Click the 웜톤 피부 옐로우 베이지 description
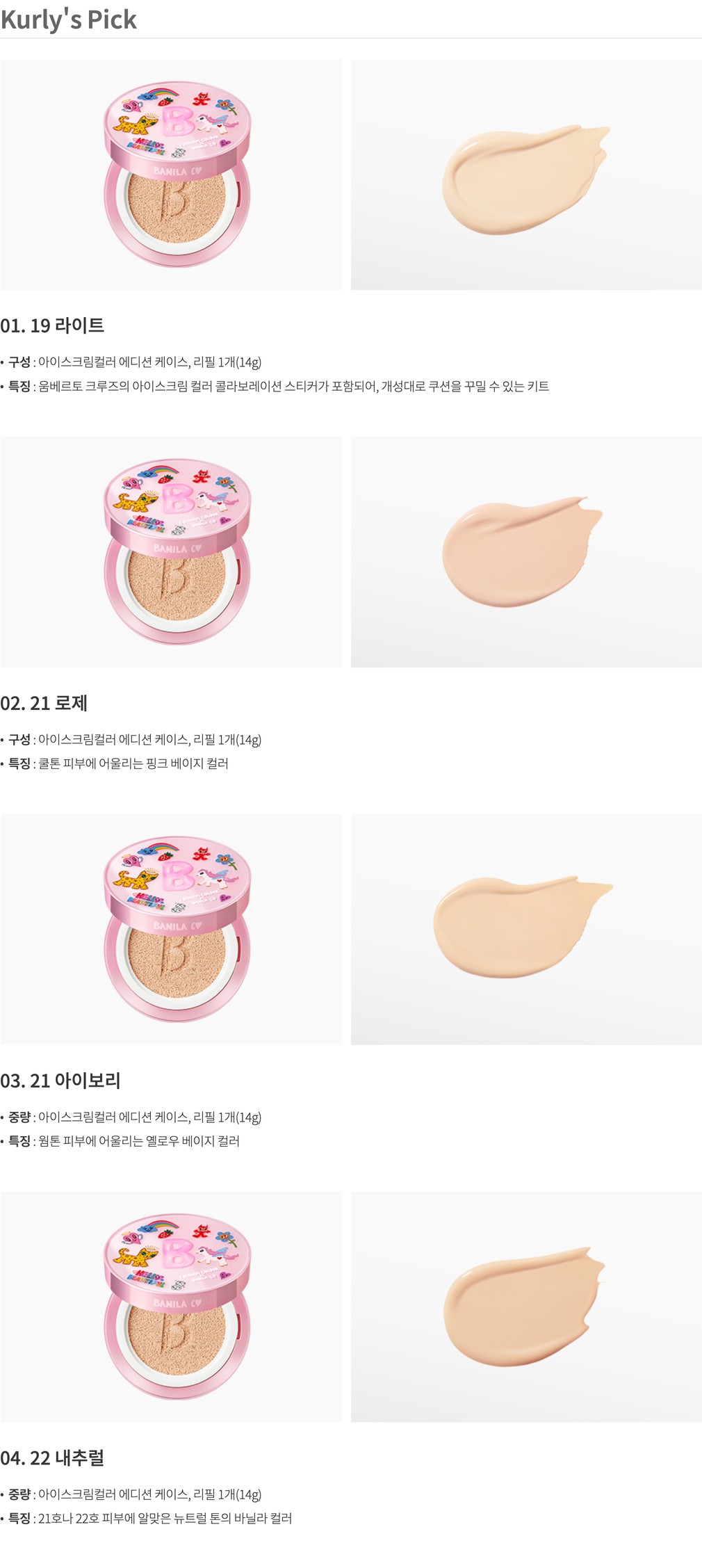 (120, 1141)
